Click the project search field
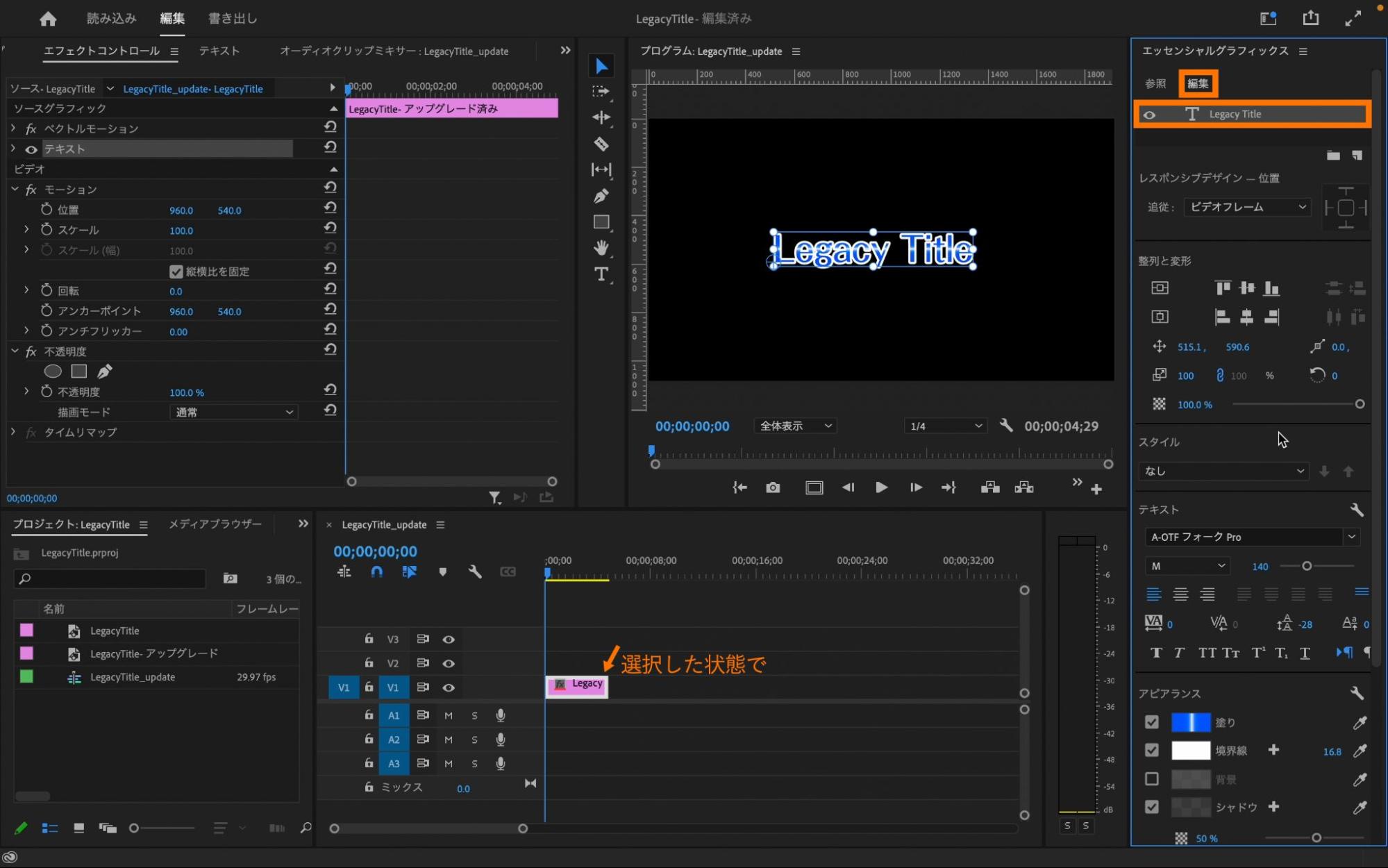Viewport: 1388px width, 868px height. click(111, 578)
